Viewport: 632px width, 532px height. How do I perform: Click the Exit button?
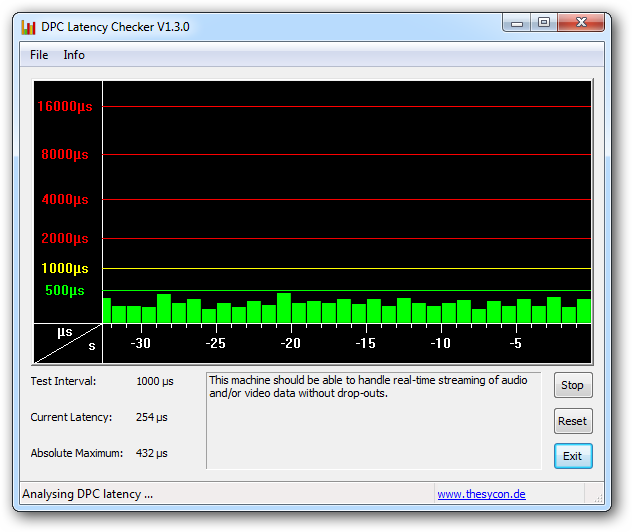pyautogui.click(x=573, y=456)
